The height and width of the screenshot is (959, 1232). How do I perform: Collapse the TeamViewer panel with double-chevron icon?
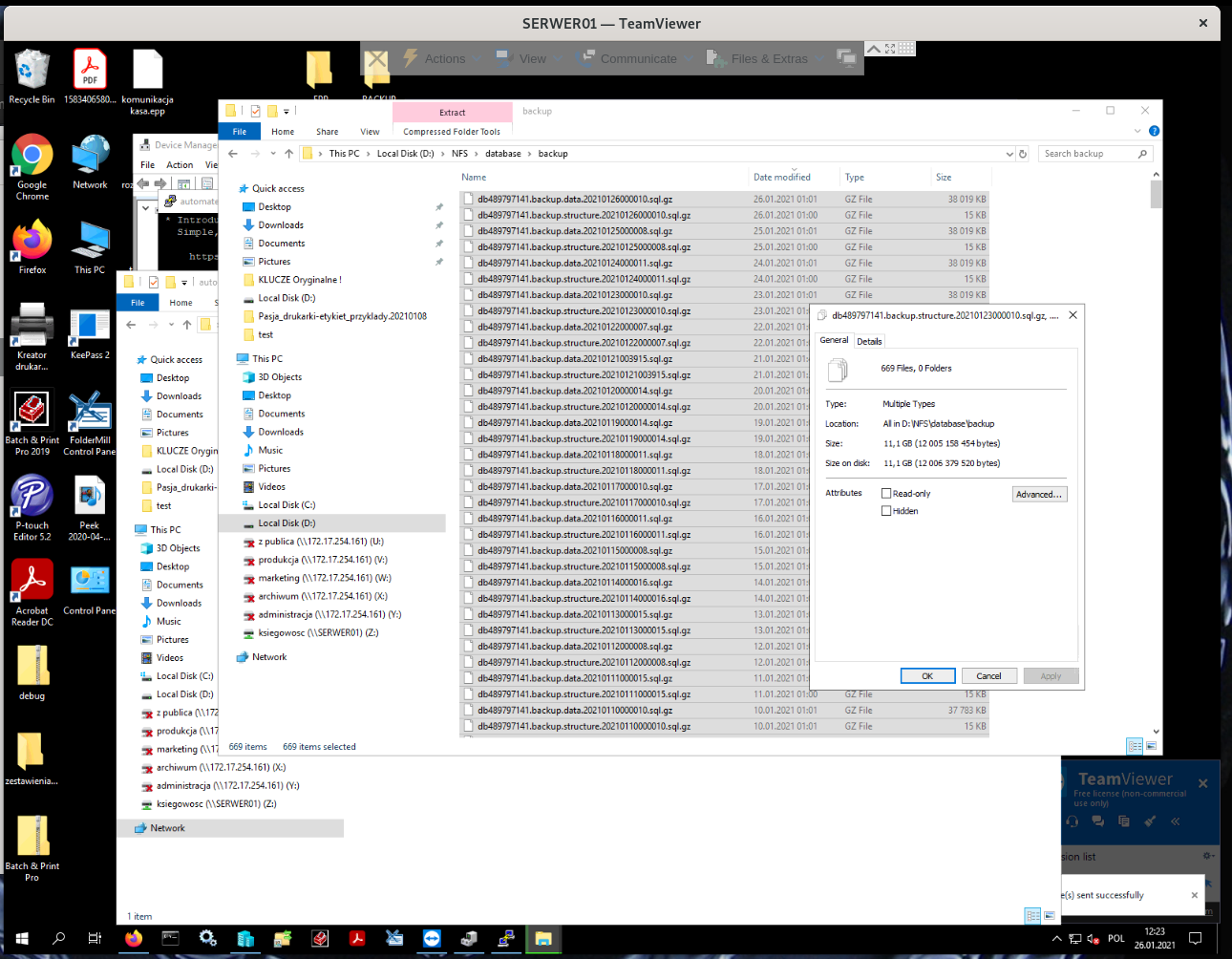tap(1176, 821)
